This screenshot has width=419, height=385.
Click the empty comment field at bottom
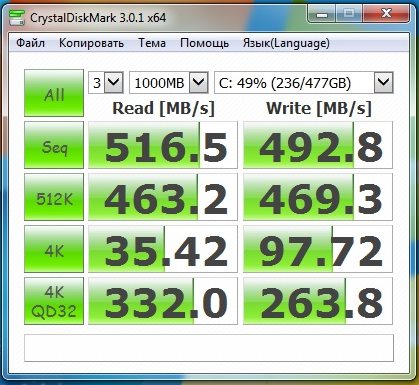tap(209, 348)
